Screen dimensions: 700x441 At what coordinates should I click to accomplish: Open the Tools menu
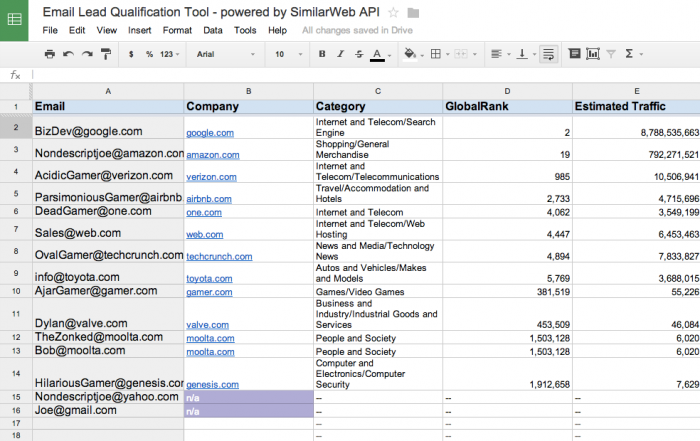pyautogui.click(x=245, y=30)
